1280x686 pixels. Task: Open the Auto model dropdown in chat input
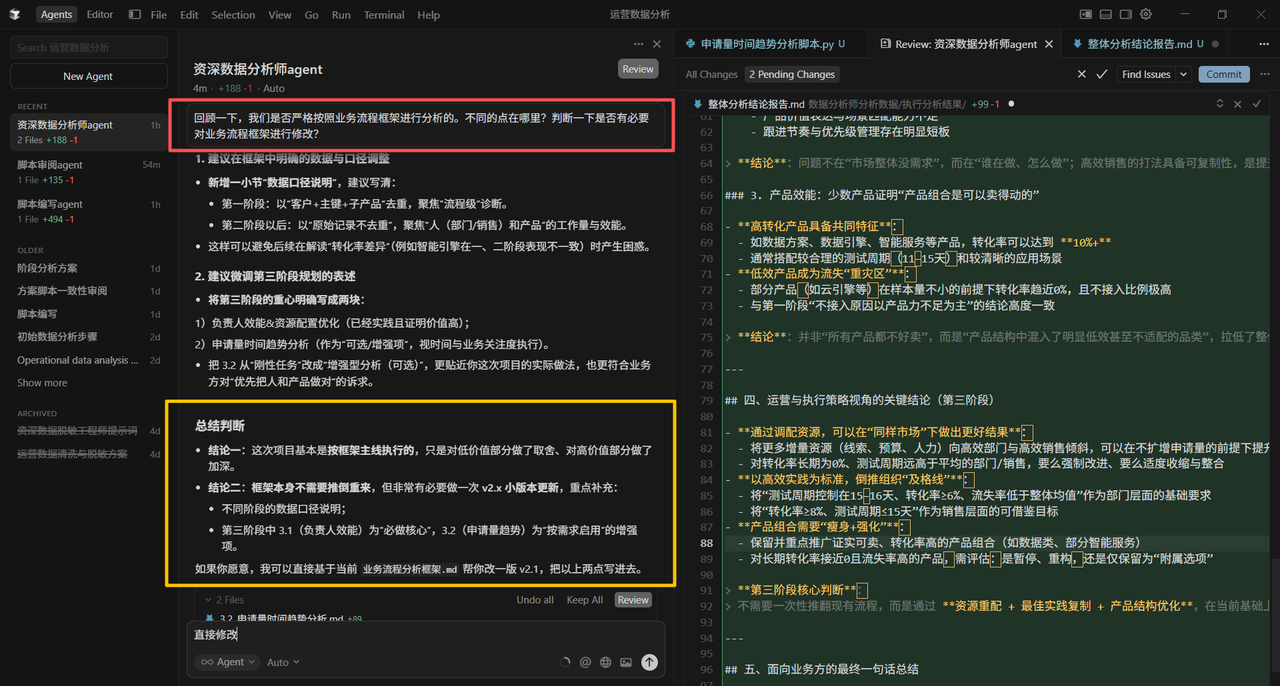(283, 661)
